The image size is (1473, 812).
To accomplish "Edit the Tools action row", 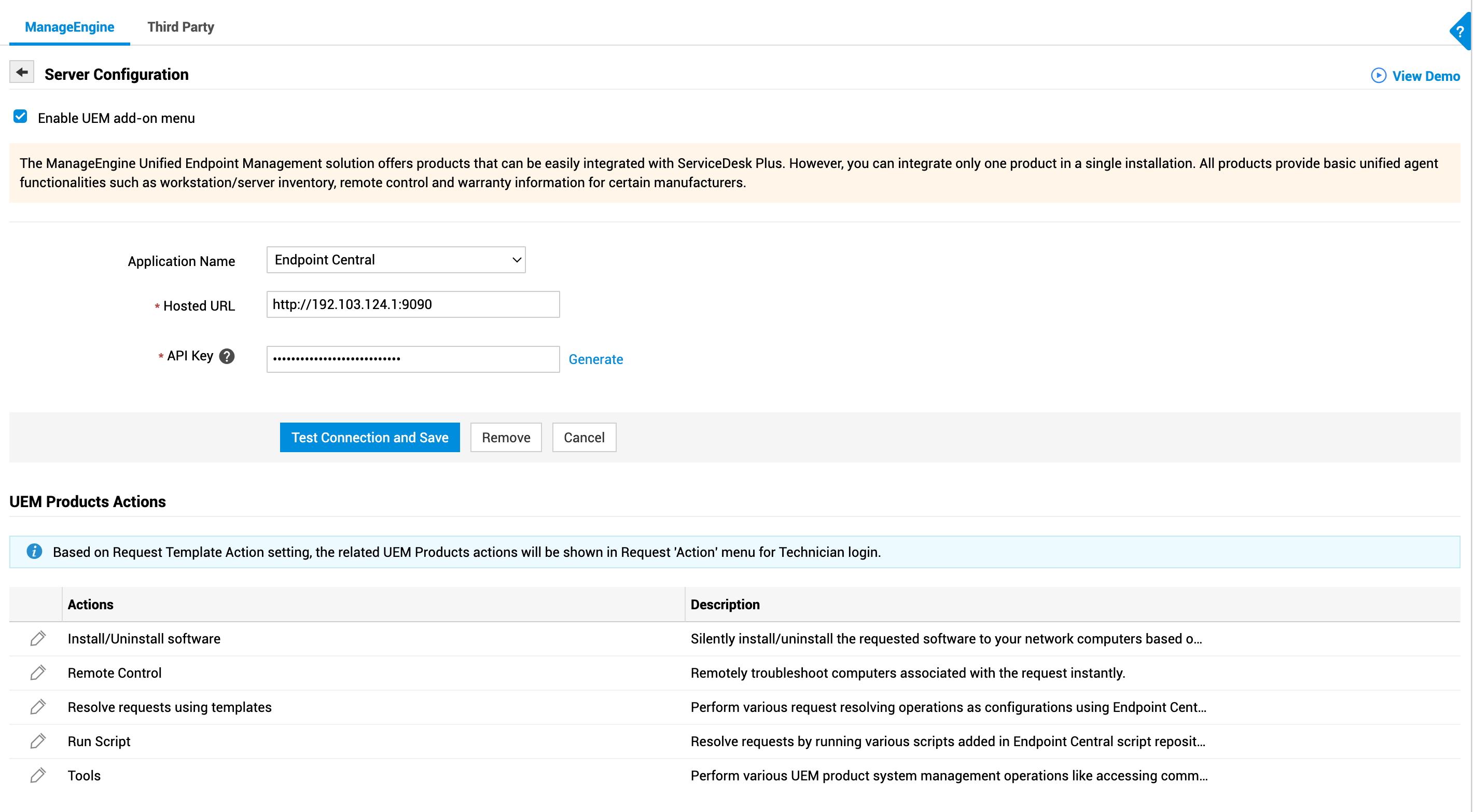I will [x=38, y=775].
